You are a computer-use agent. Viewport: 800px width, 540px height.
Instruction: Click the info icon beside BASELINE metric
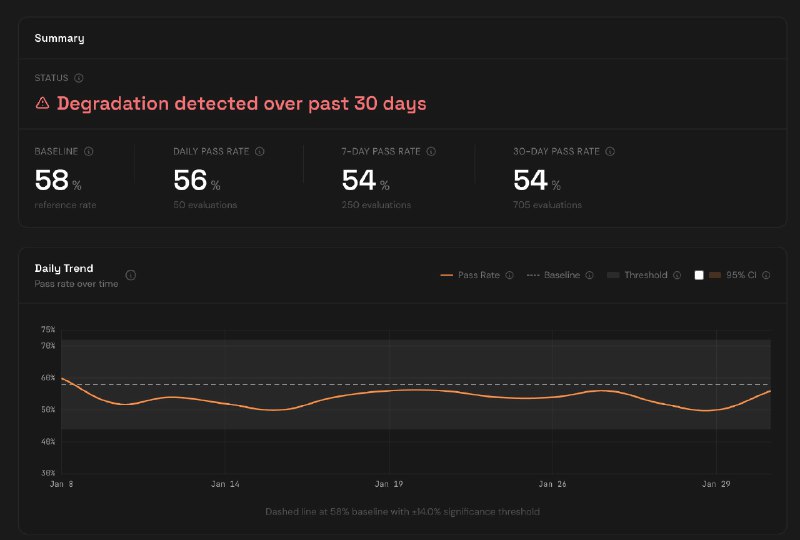click(x=89, y=152)
